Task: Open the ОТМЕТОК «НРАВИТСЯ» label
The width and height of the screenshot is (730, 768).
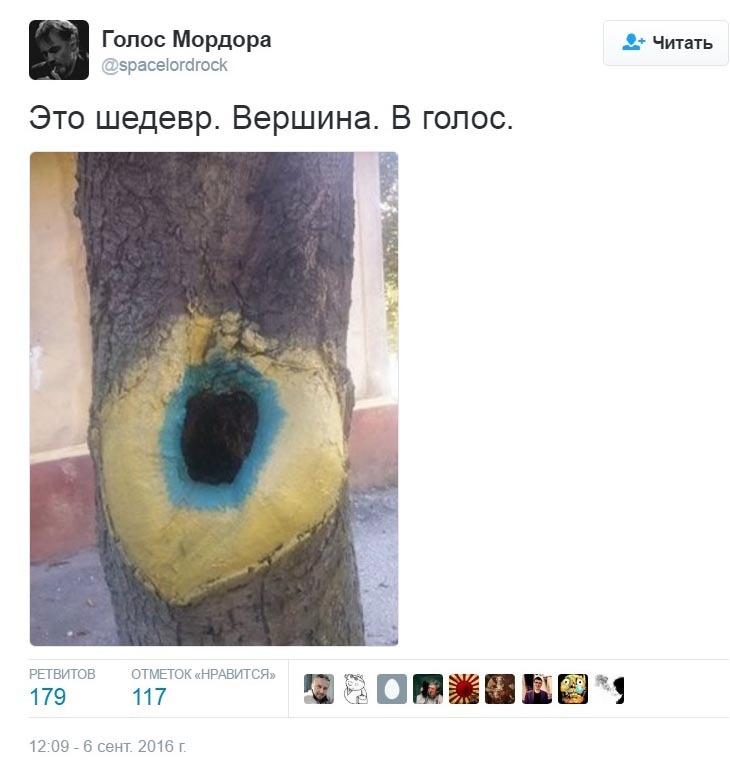Action: (x=203, y=674)
